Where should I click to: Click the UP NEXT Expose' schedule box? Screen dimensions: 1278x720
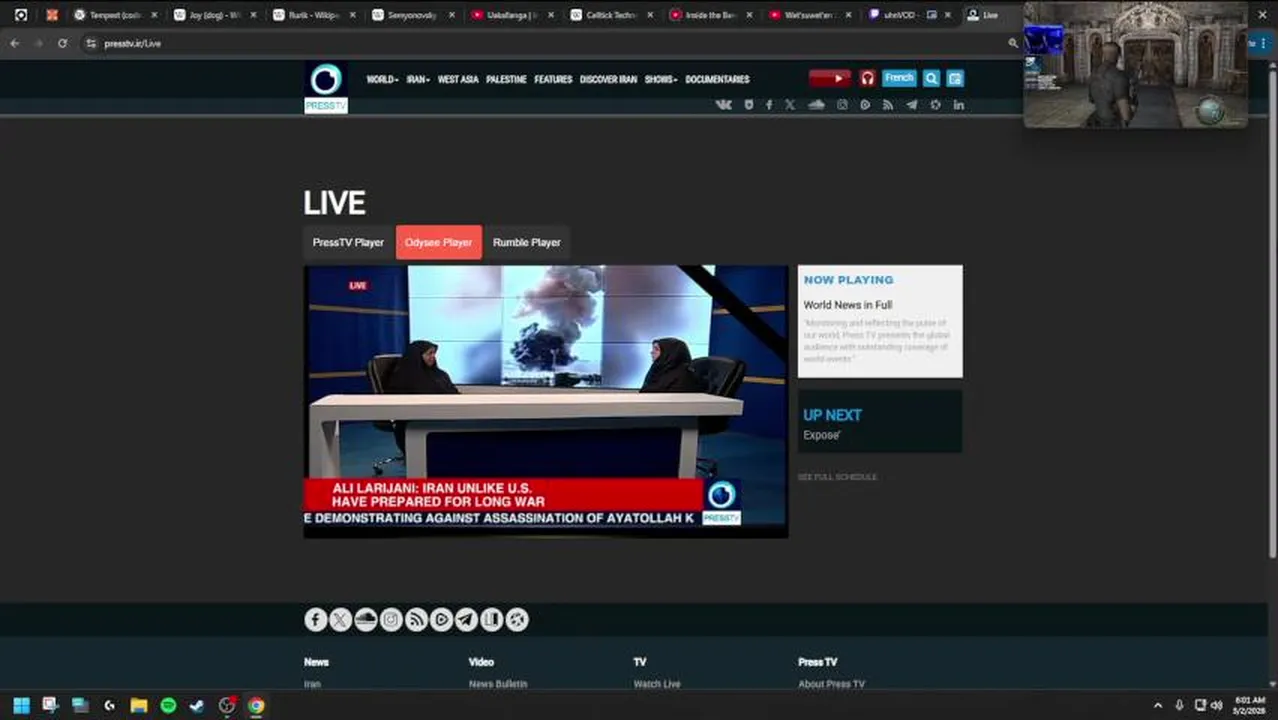(880, 422)
